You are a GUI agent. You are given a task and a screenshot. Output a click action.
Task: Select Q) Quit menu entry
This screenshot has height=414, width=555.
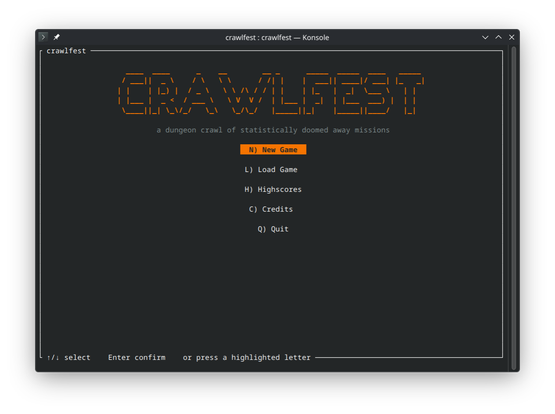pos(273,229)
